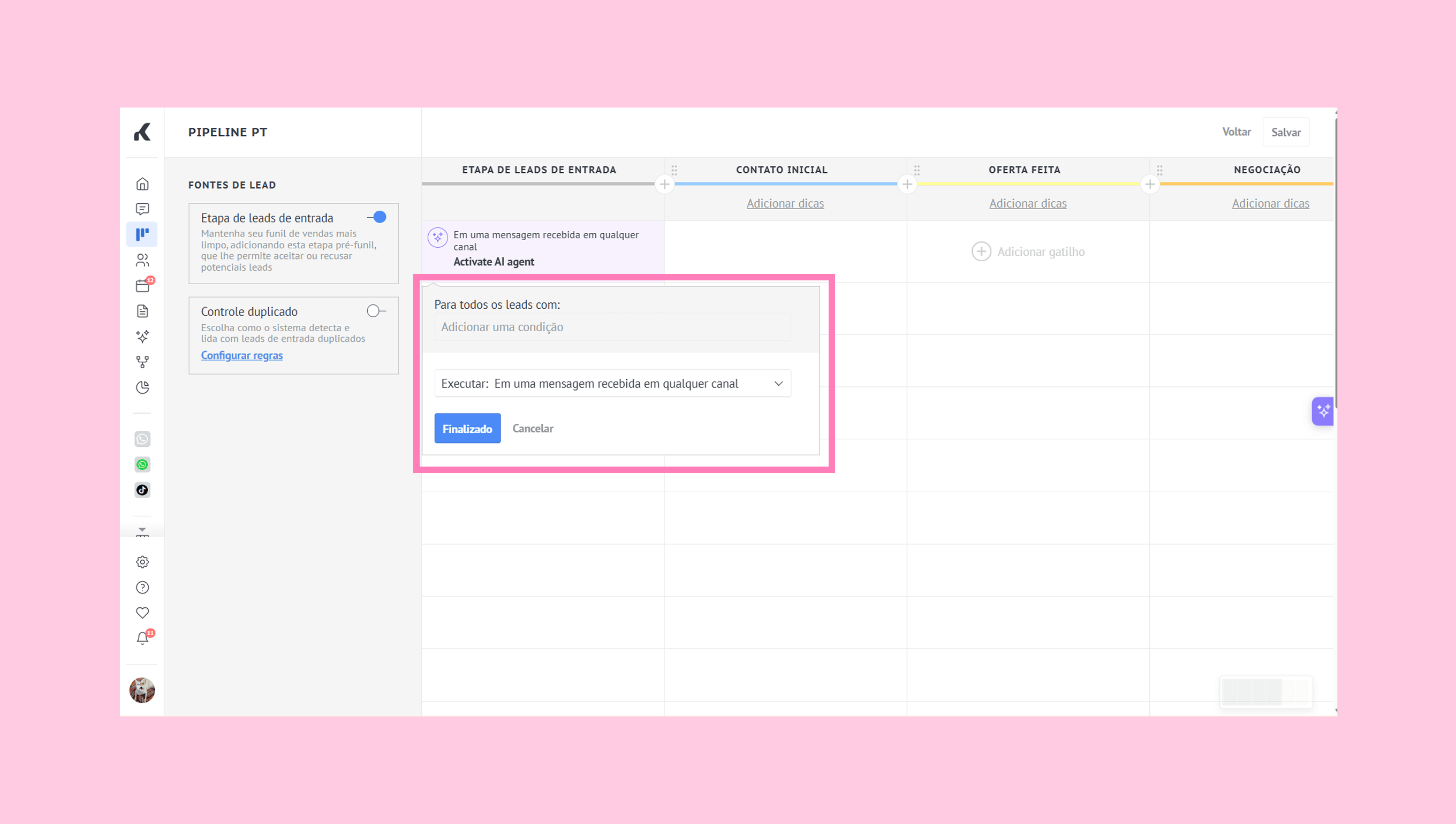Open Settings gear icon in sidebar
1456x824 pixels.
(x=142, y=562)
